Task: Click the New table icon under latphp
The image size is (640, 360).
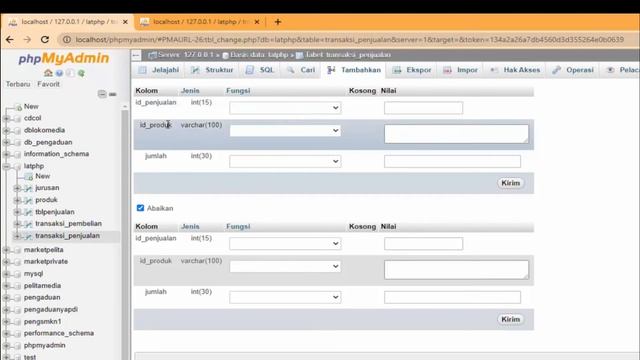Action: point(29,177)
